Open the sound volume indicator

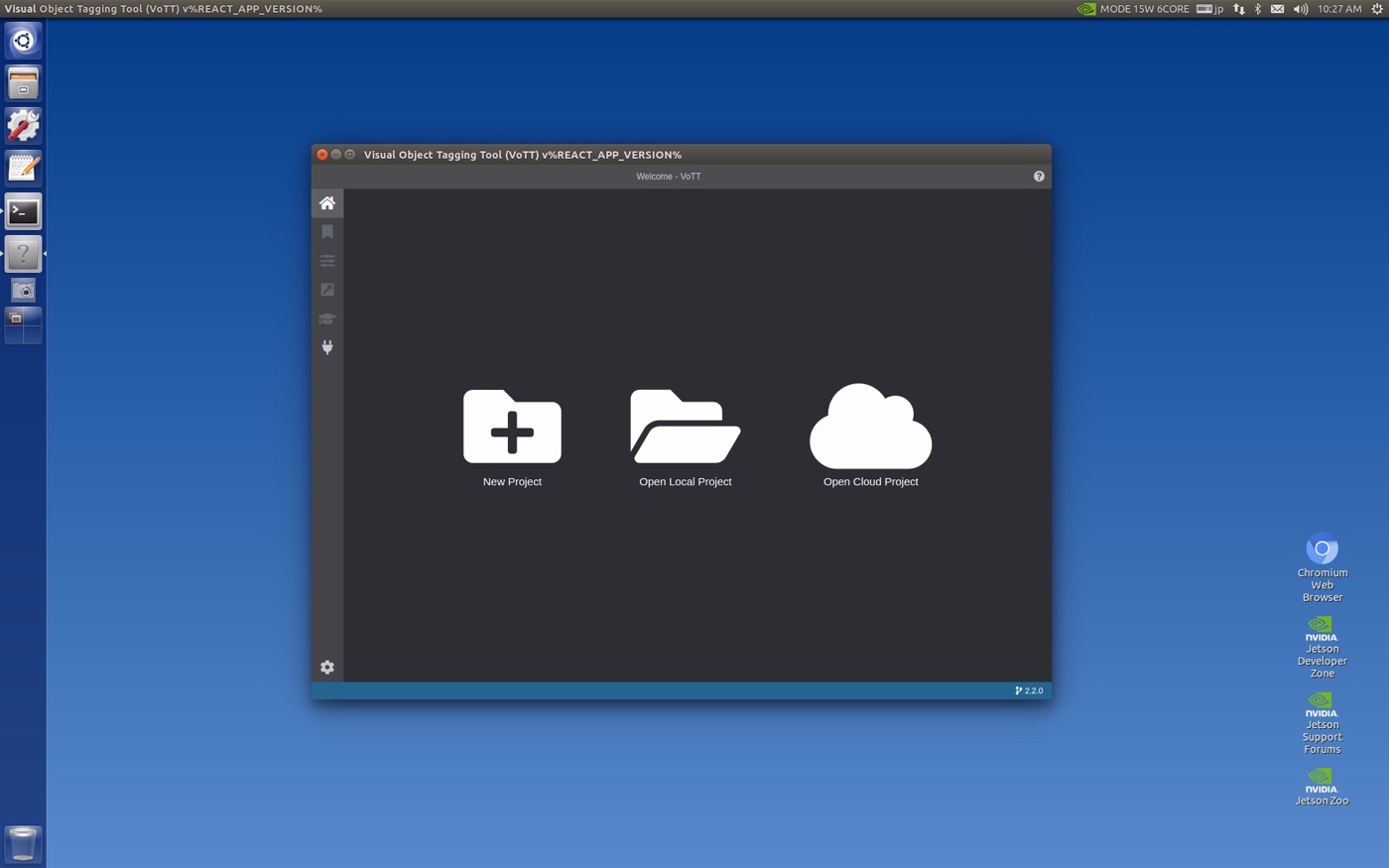[x=1301, y=9]
